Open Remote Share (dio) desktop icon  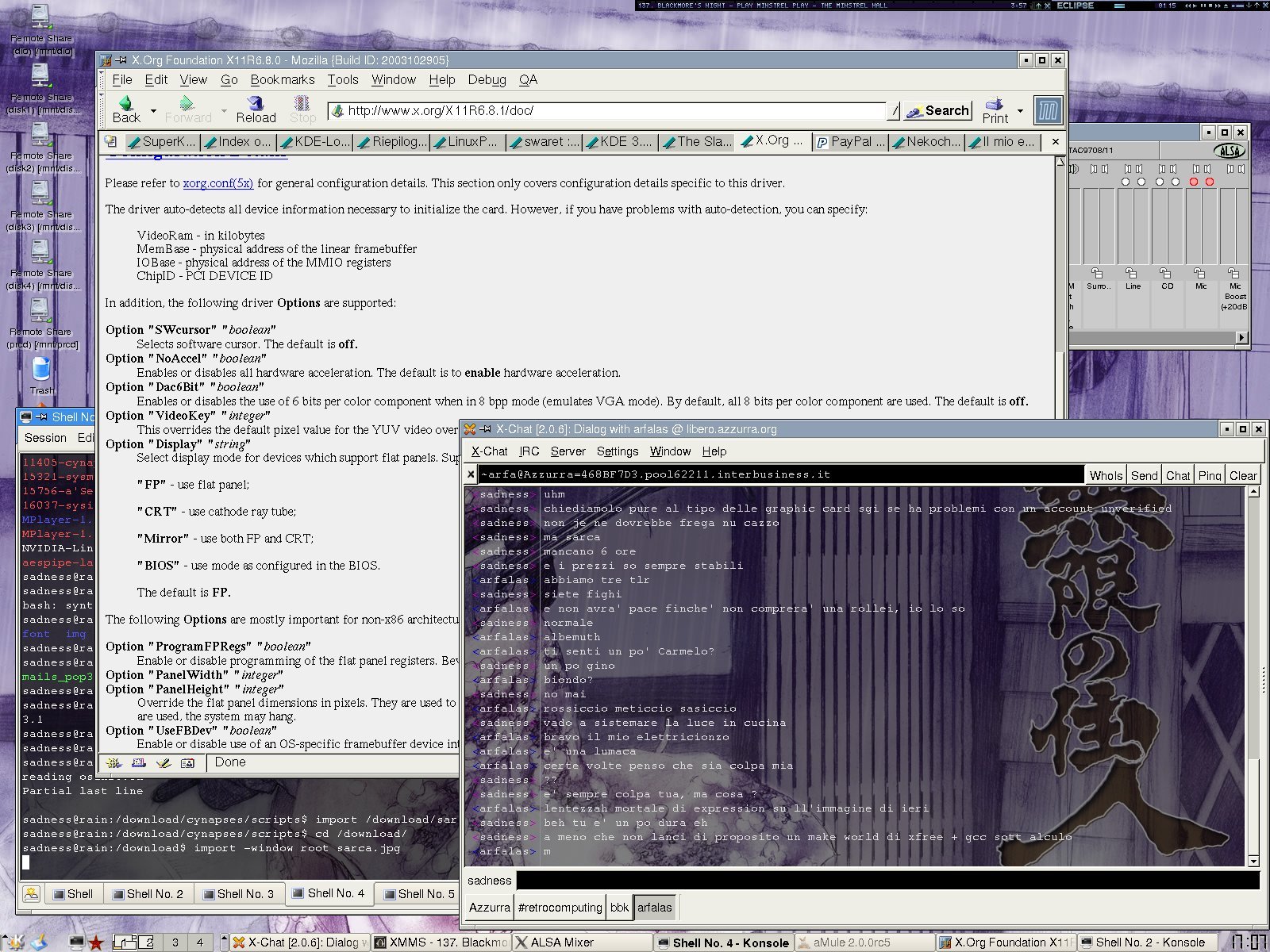point(41,31)
